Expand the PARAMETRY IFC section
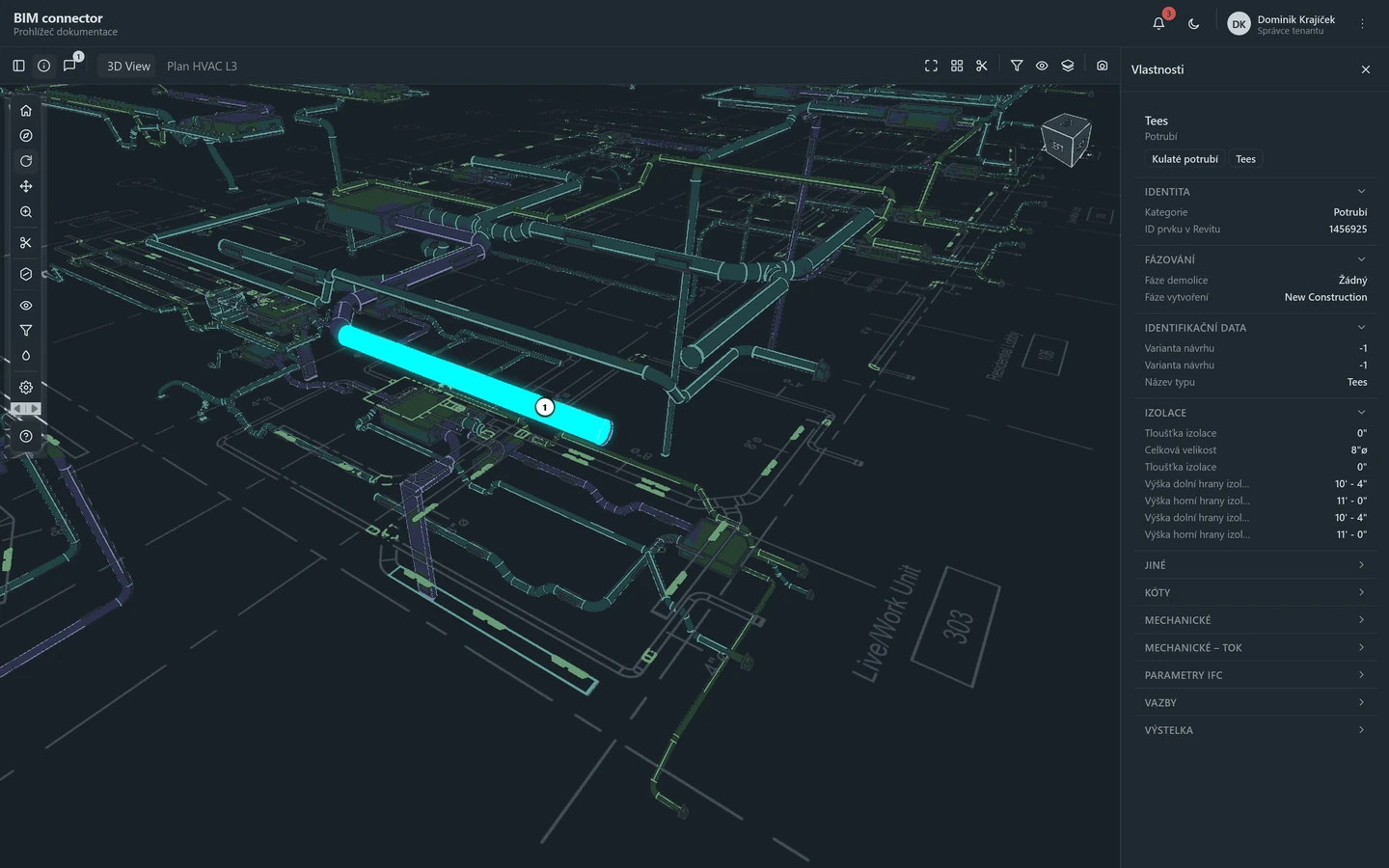1389x868 pixels. click(1255, 675)
